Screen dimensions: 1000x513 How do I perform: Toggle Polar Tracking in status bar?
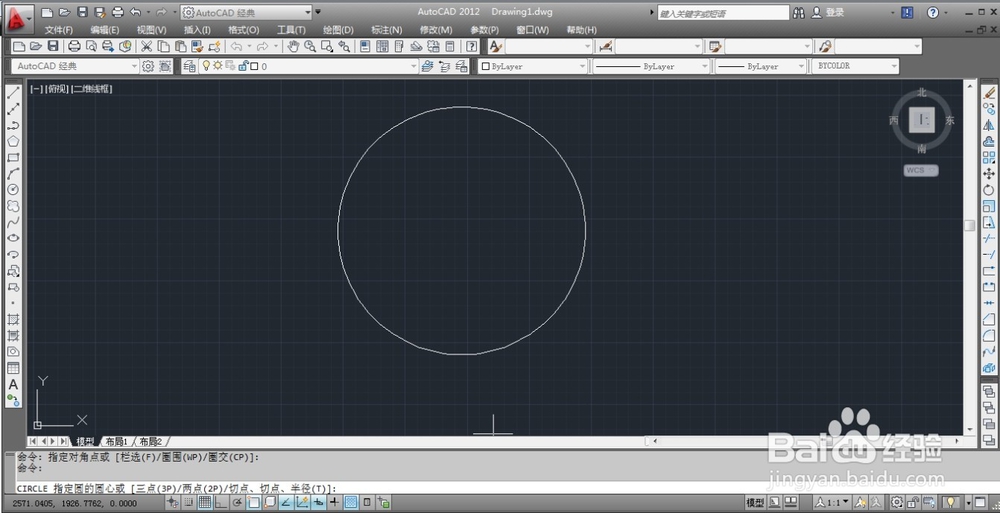coord(237,503)
